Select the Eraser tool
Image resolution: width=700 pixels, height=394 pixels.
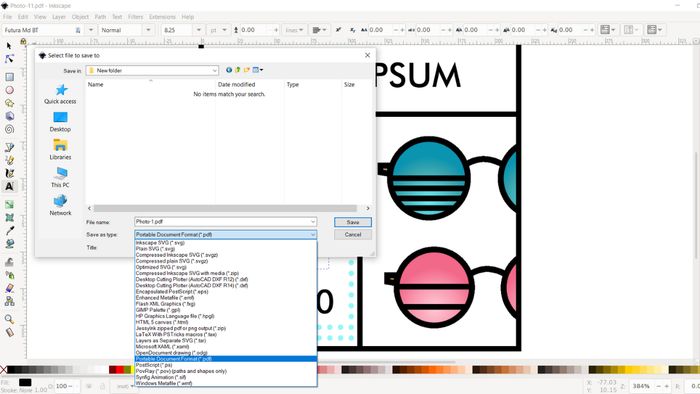[x=9, y=288]
